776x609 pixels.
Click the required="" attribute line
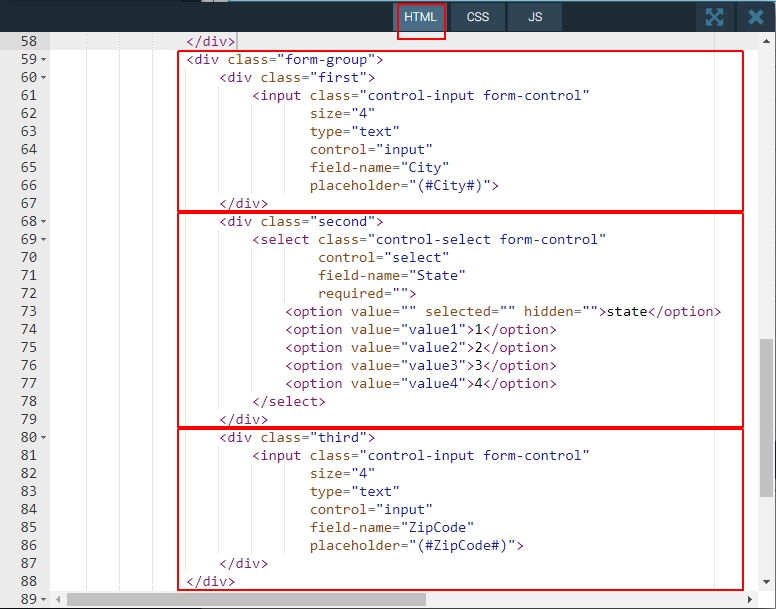[367, 293]
